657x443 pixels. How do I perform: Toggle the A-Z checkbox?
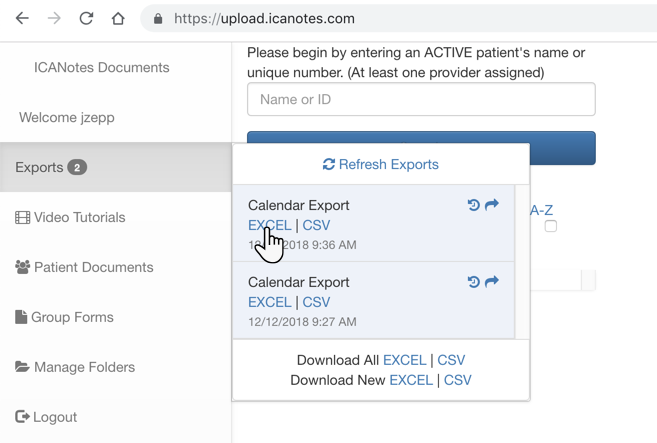pos(550,227)
